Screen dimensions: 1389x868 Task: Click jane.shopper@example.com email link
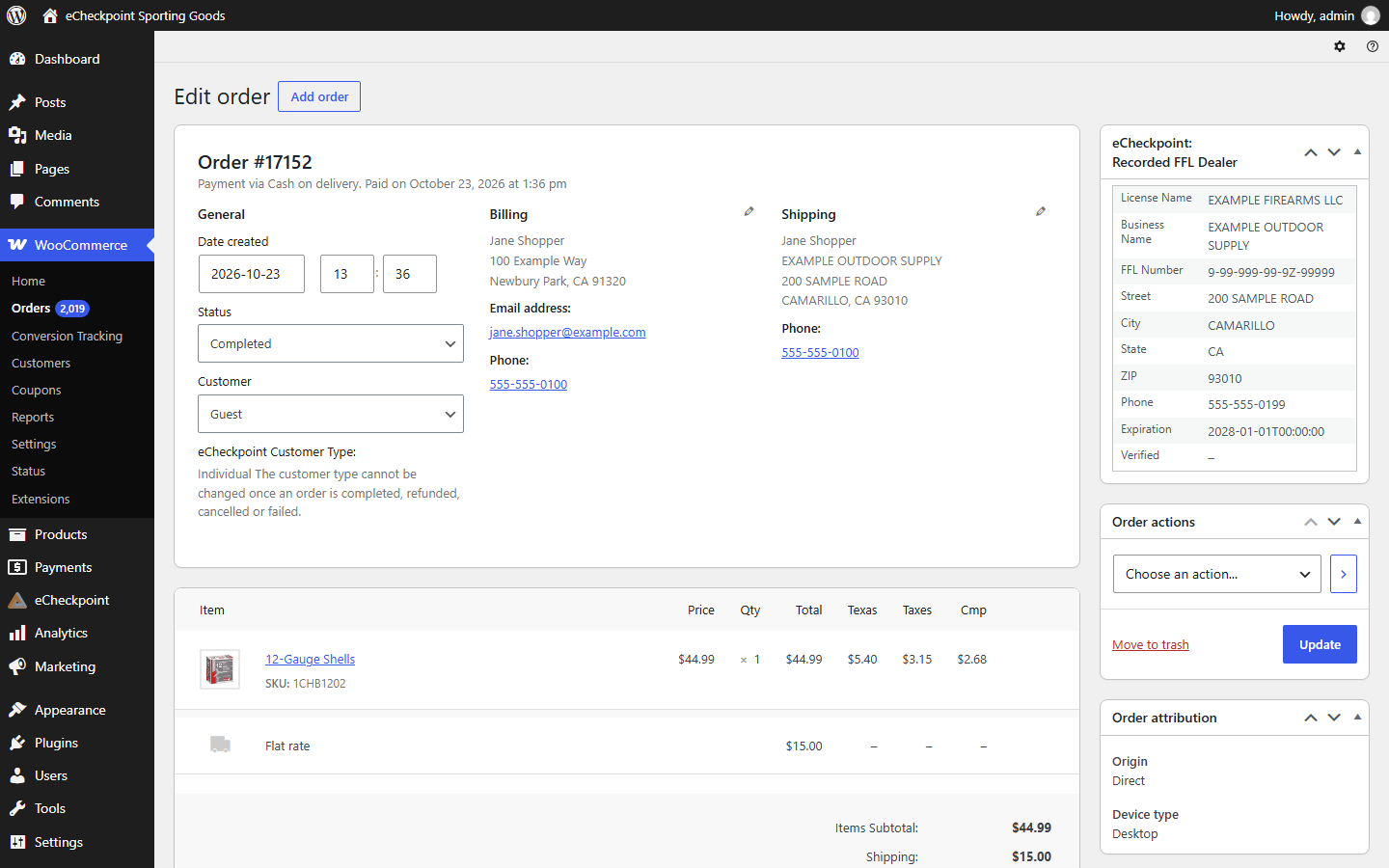click(x=568, y=333)
